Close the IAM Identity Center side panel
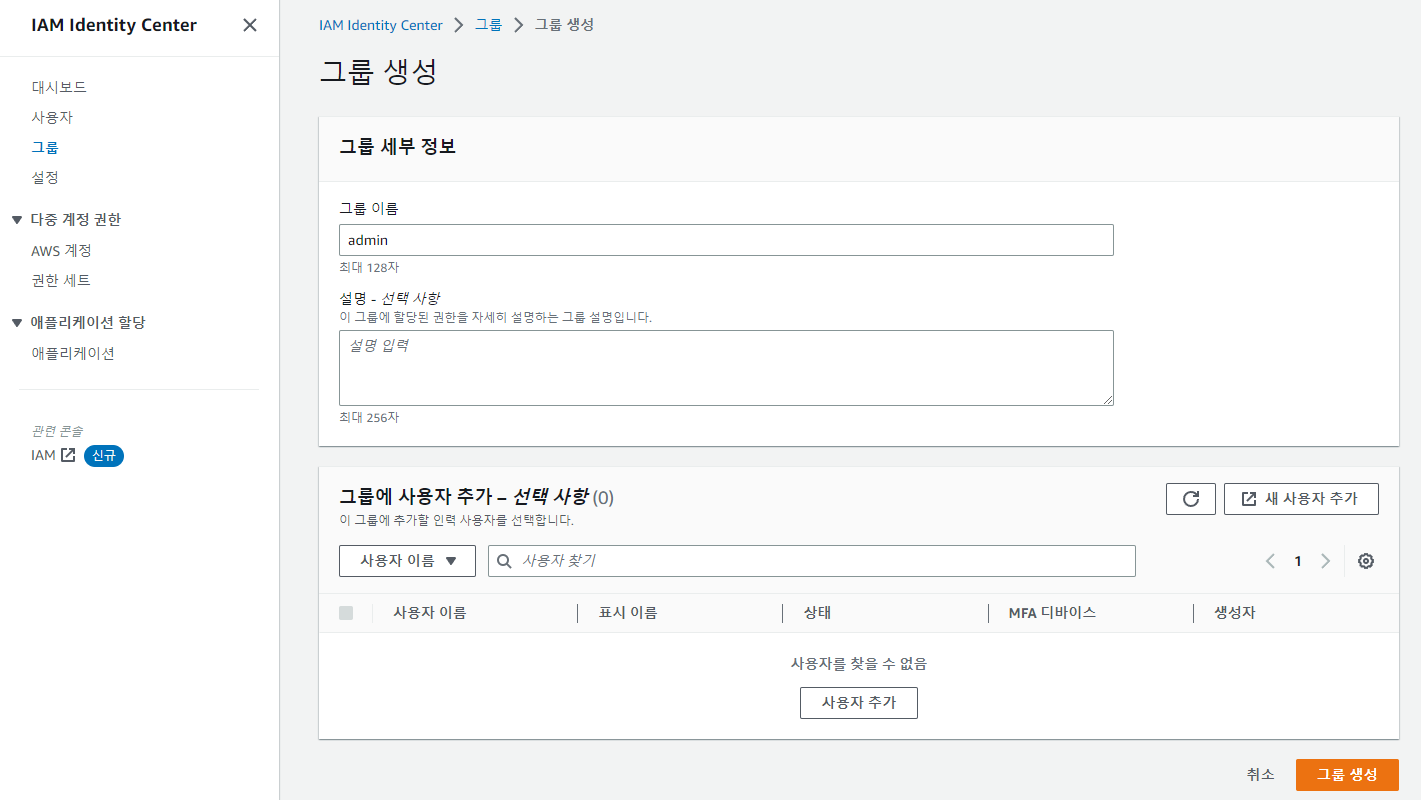The height and width of the screenshot is (800, 1421). click(x=250, y=25)
